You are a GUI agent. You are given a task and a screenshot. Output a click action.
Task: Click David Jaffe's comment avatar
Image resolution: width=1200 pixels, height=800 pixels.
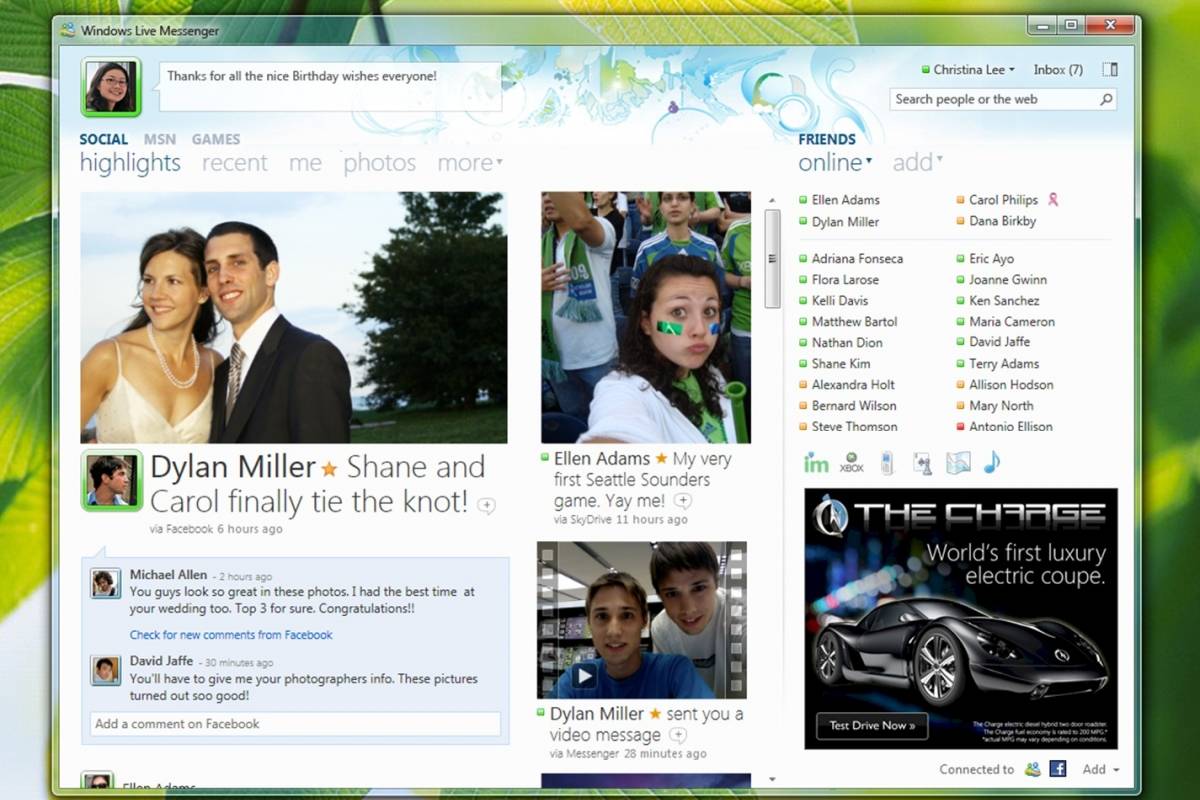coord(105,670)
